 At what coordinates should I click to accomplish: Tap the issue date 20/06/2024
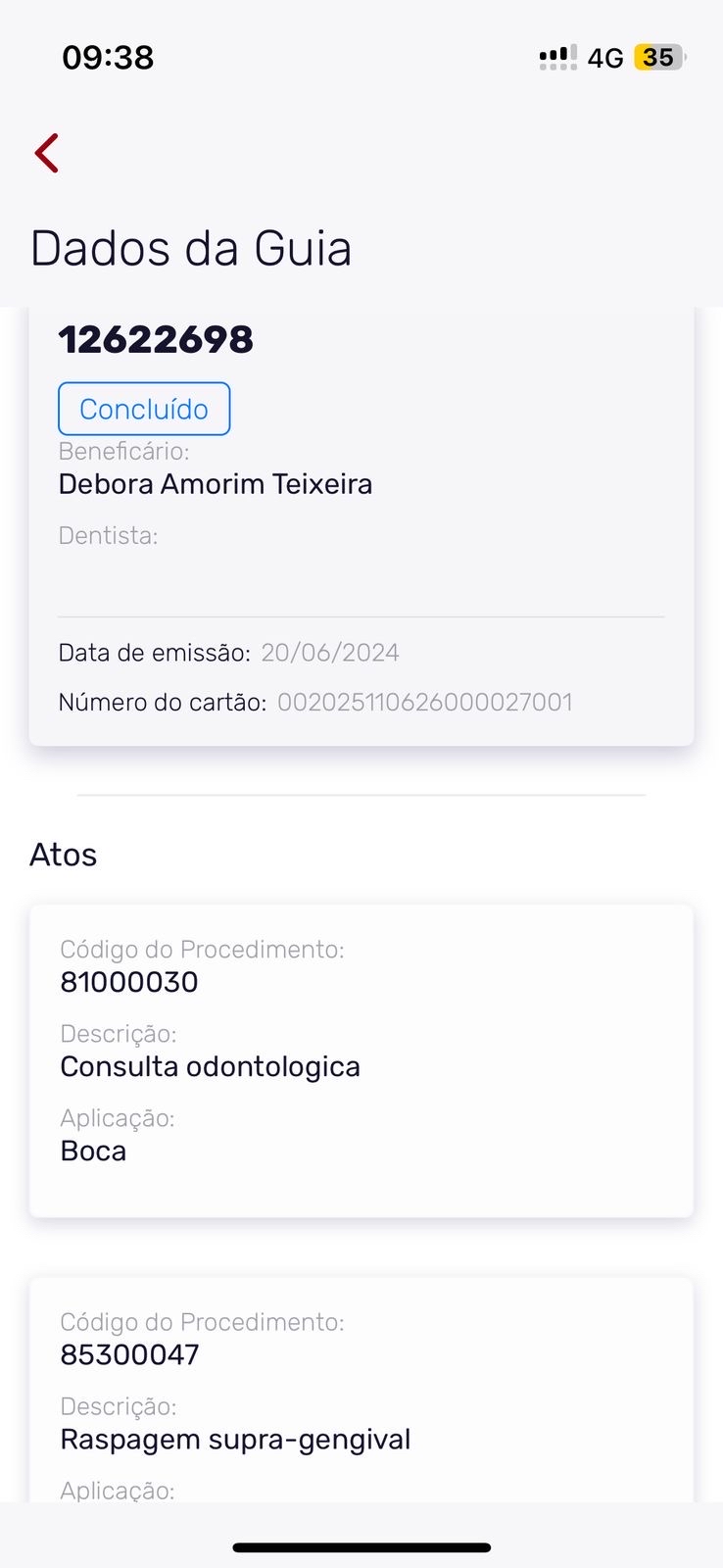click(x=330, y=653)
